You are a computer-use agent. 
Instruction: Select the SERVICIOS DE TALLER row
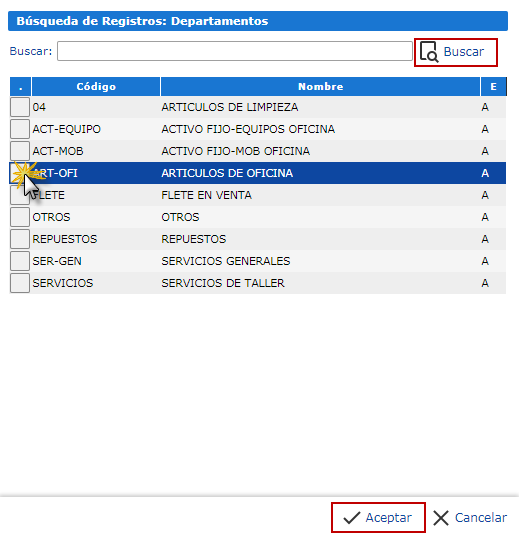pyautogui.click(x=258, y=283)
